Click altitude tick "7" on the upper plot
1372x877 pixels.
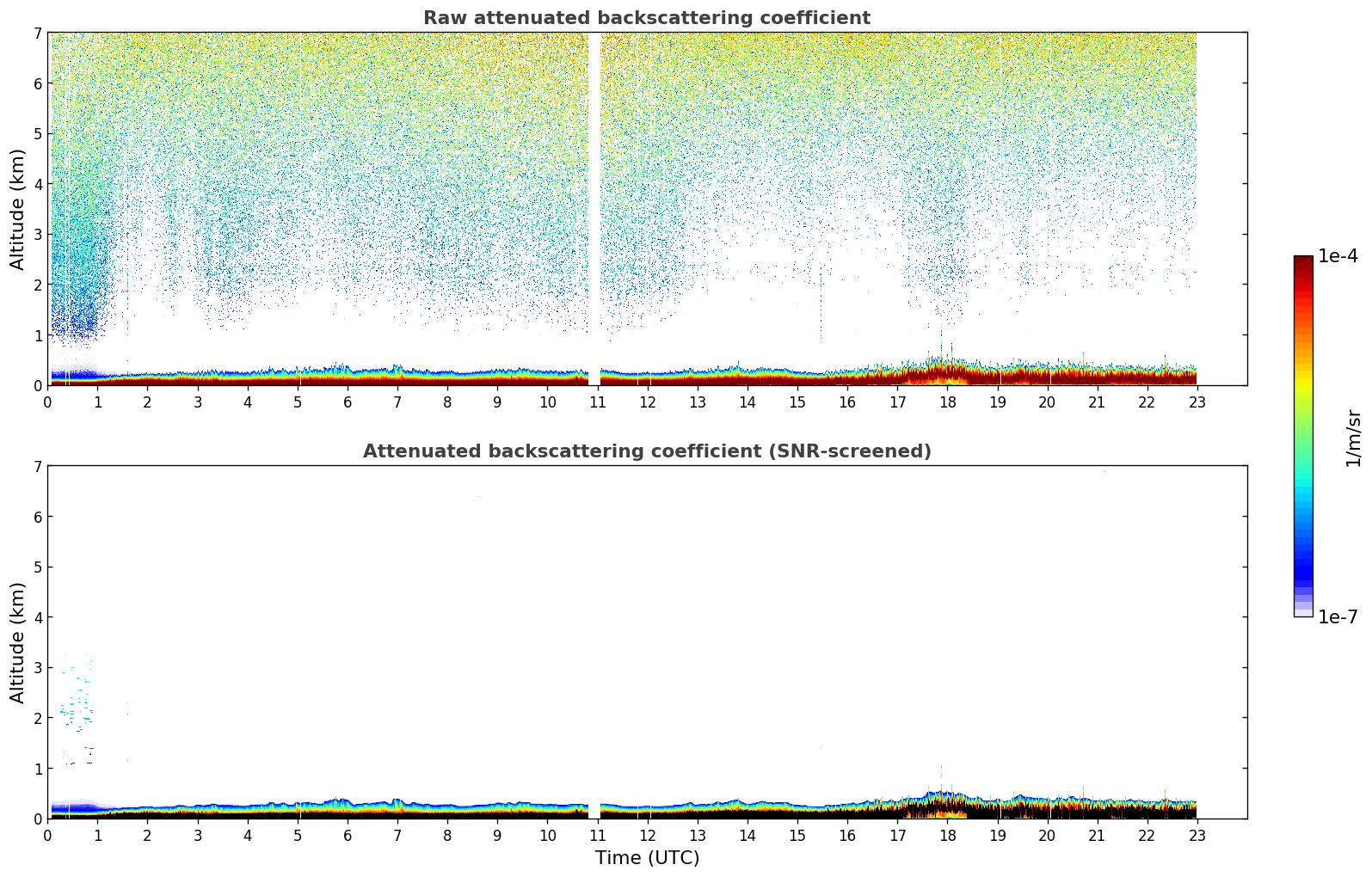coord(37,33)
